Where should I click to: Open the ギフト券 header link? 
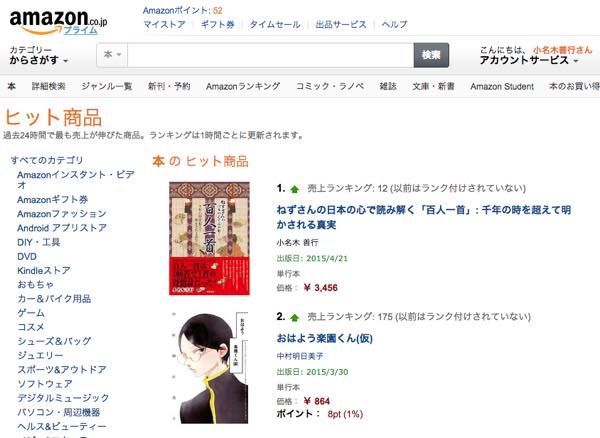[217, 24]
